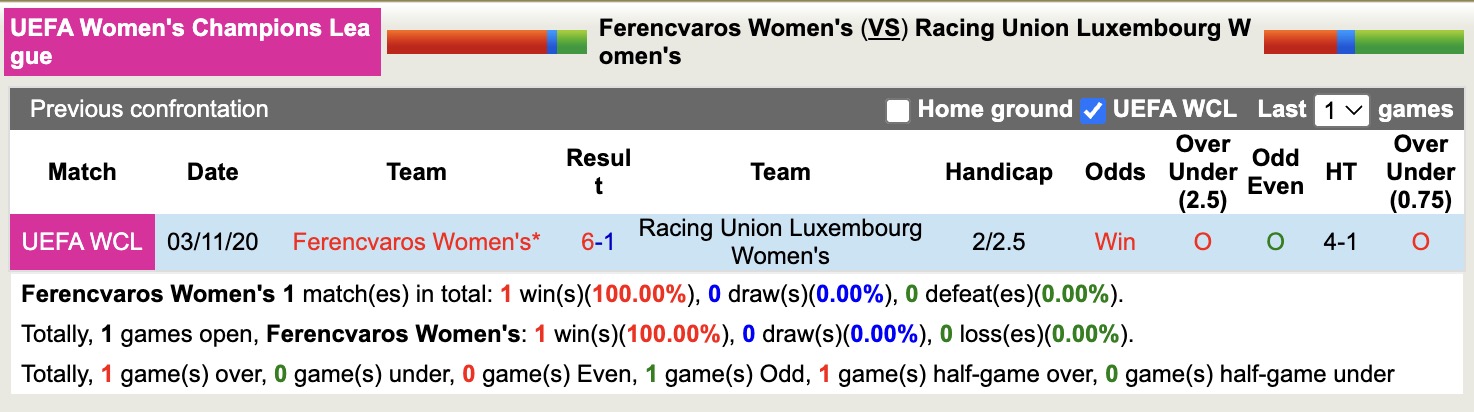Click the right red-blue-green stats bar
This screenshot has height=412, width=1474.
pyautogui.click(x=1363, y=42)
